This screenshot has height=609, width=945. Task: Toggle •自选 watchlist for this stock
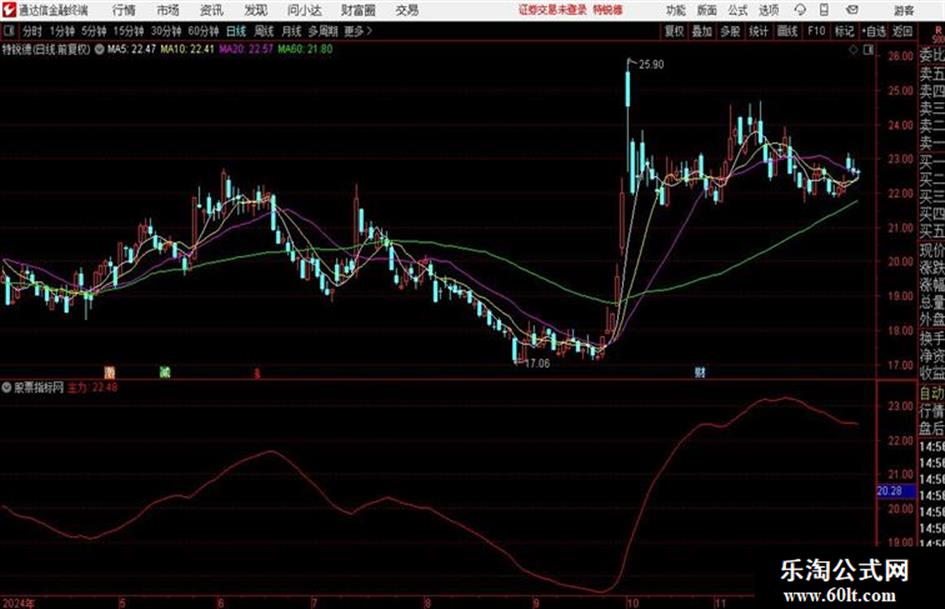[x=874, y=31]
